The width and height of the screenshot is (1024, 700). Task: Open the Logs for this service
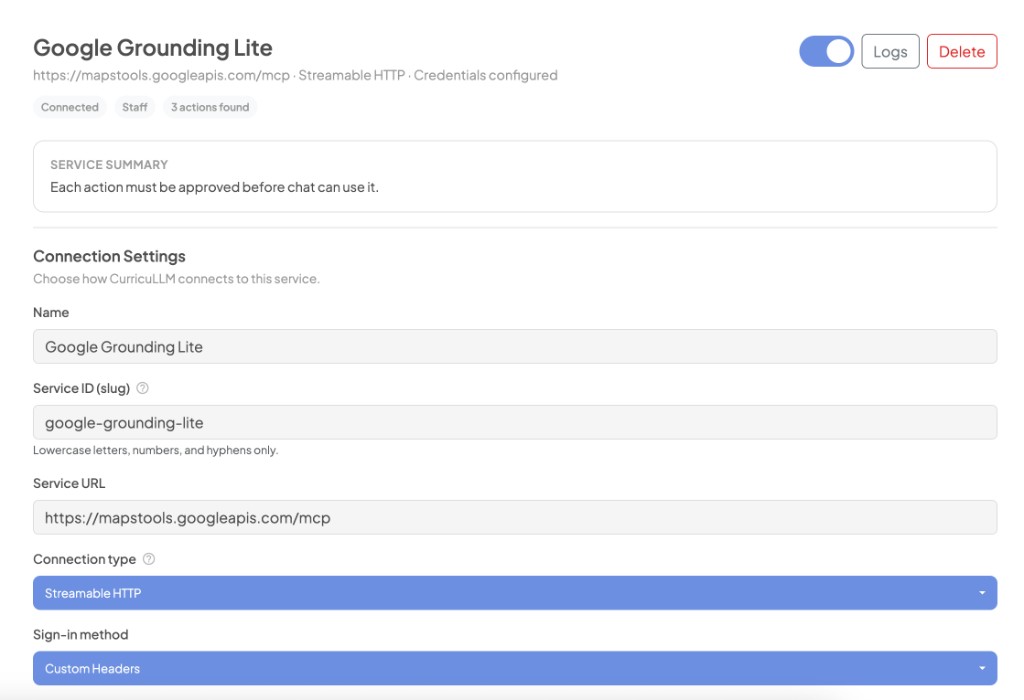coord(890,52)
